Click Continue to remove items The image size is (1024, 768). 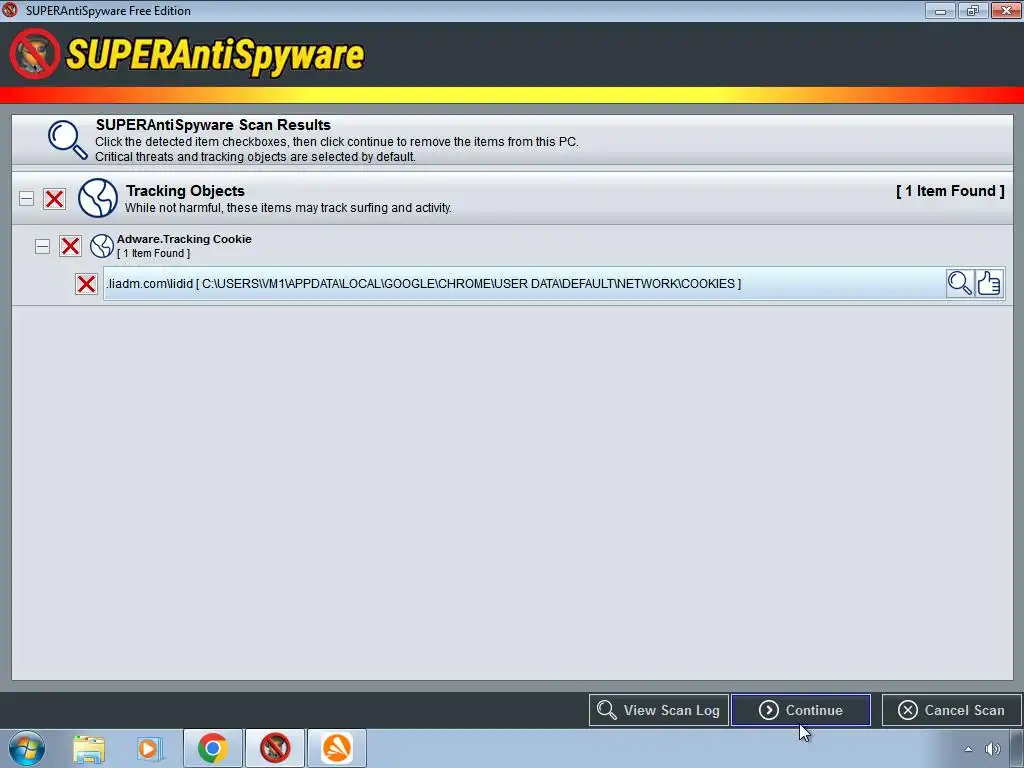801,710
